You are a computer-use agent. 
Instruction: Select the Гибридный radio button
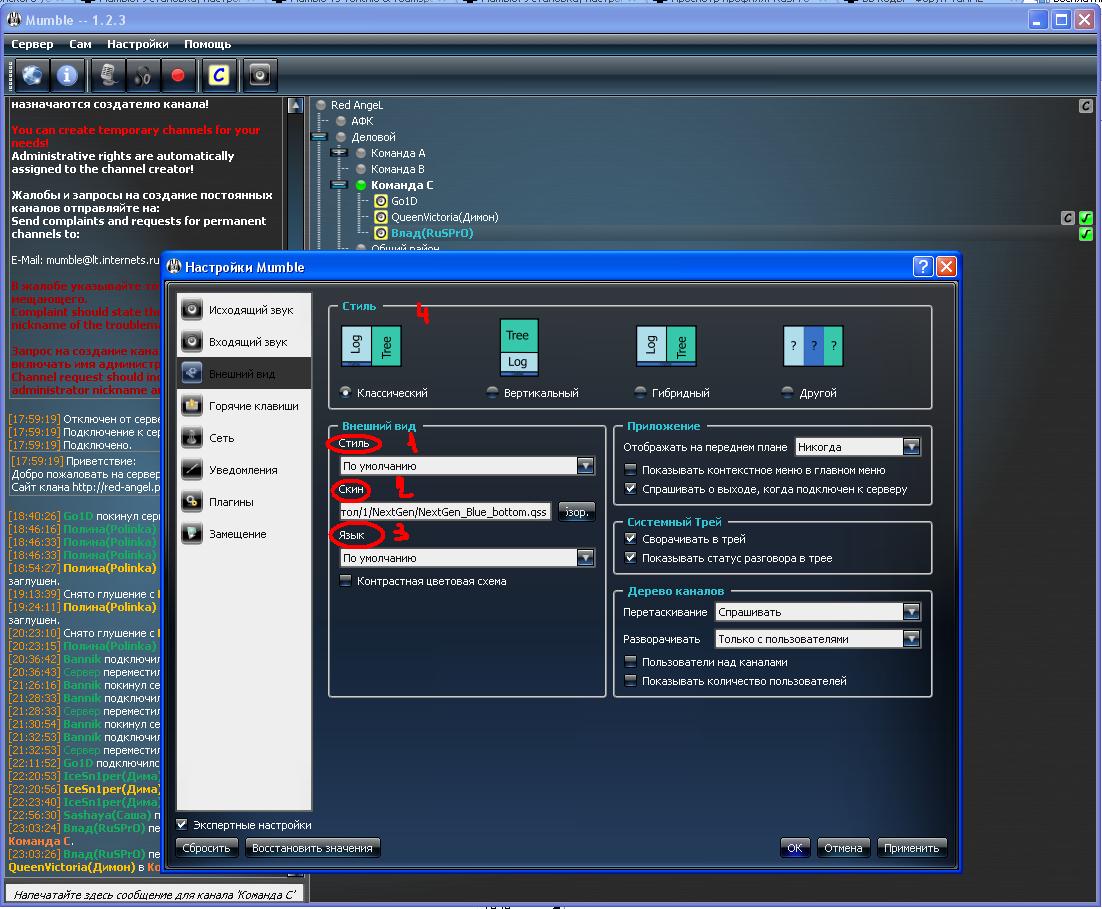pos(640,392)
